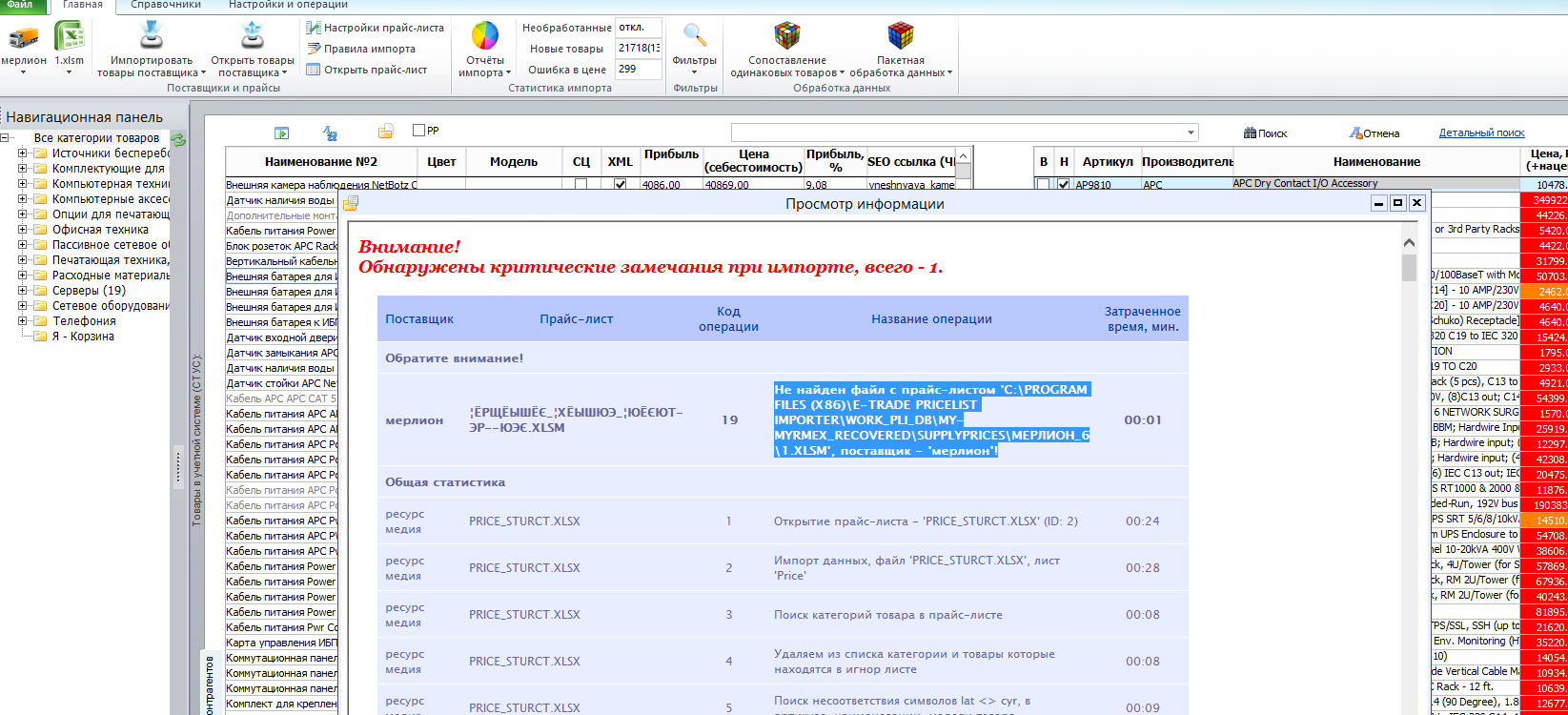Toggle Н checkbox for AP9810 row

1064,185
